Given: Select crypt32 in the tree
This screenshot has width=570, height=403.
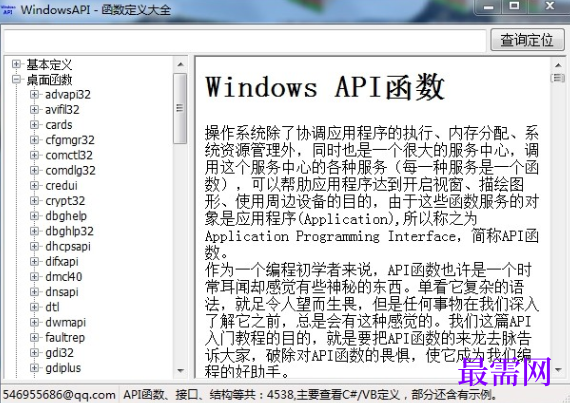Looking at the screenshot, I should [65, 201].
